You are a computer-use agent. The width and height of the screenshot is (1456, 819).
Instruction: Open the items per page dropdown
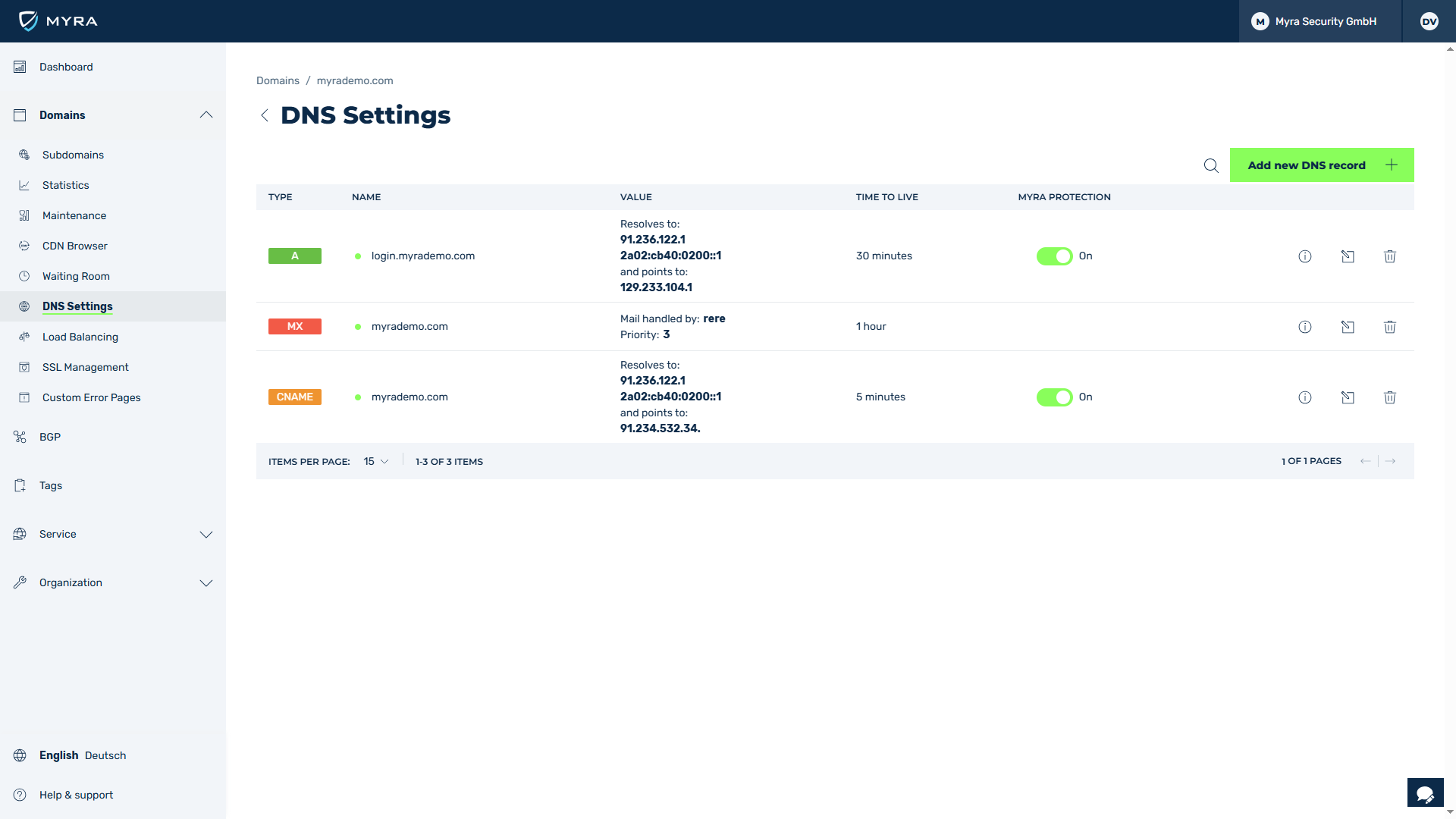[x=376, y=461]
